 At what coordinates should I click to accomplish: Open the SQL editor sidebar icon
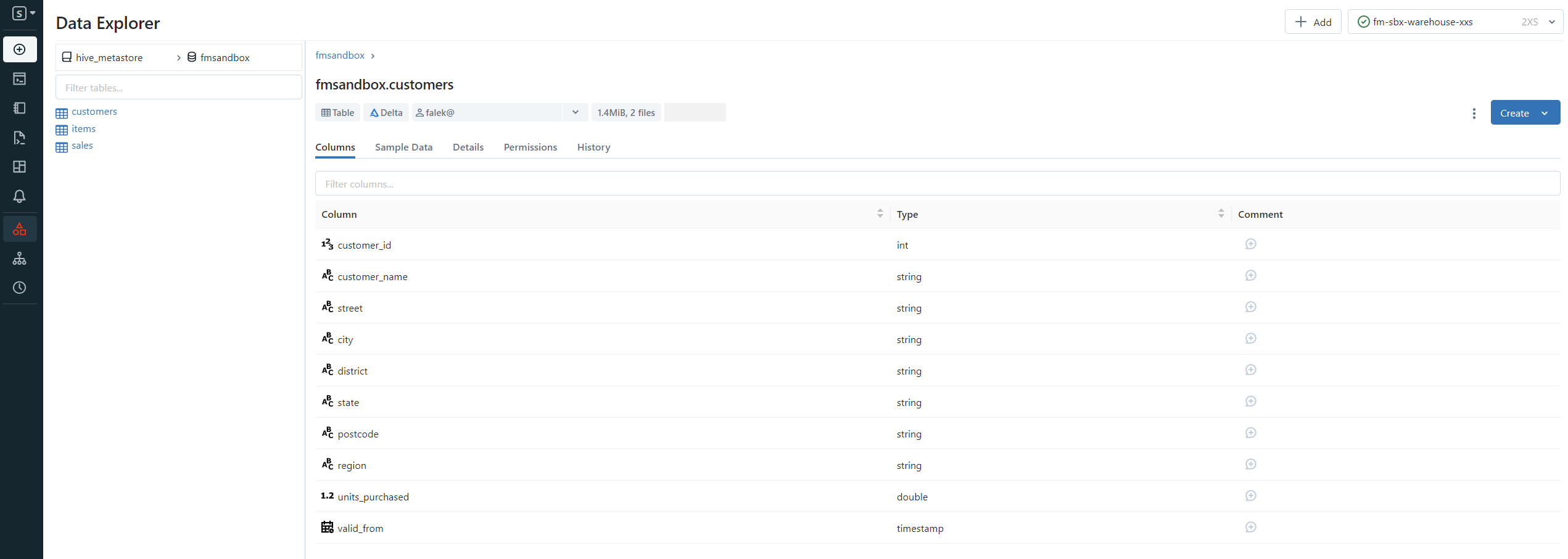tap(20, 79)
